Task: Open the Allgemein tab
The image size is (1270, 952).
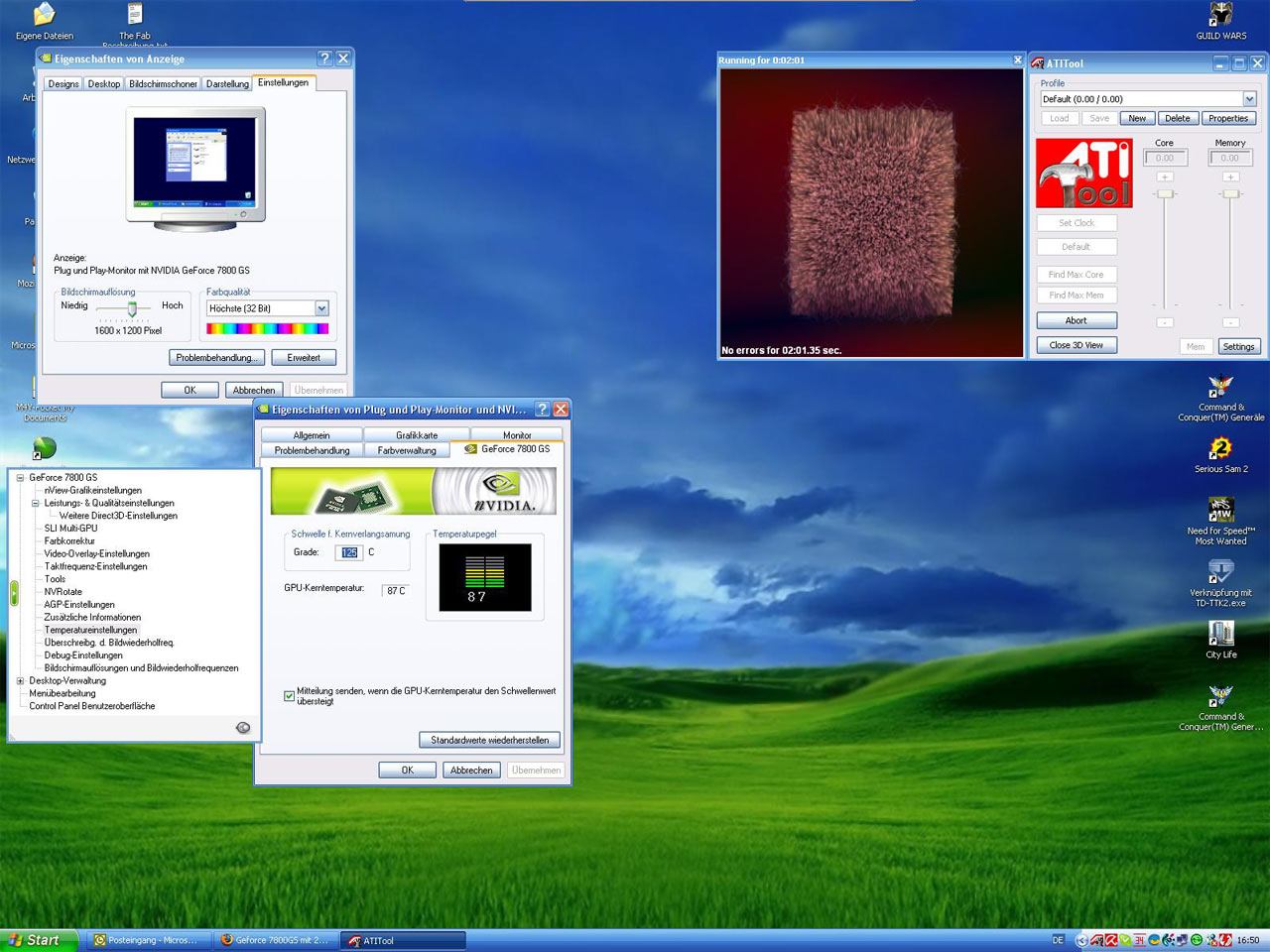Action: point(312,435)
